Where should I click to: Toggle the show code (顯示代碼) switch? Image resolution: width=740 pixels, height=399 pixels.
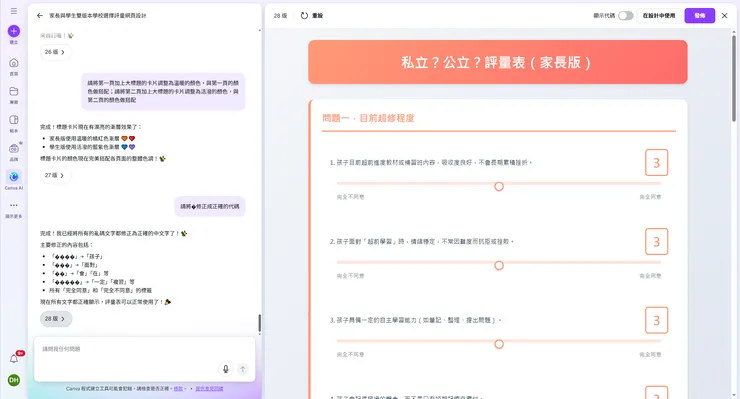click(625, 16)
